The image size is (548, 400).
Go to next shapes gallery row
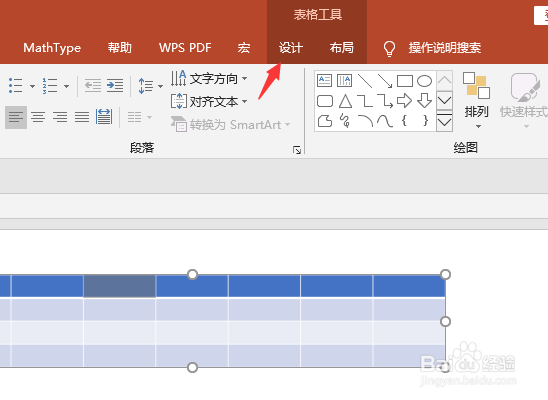pos(445,101)
